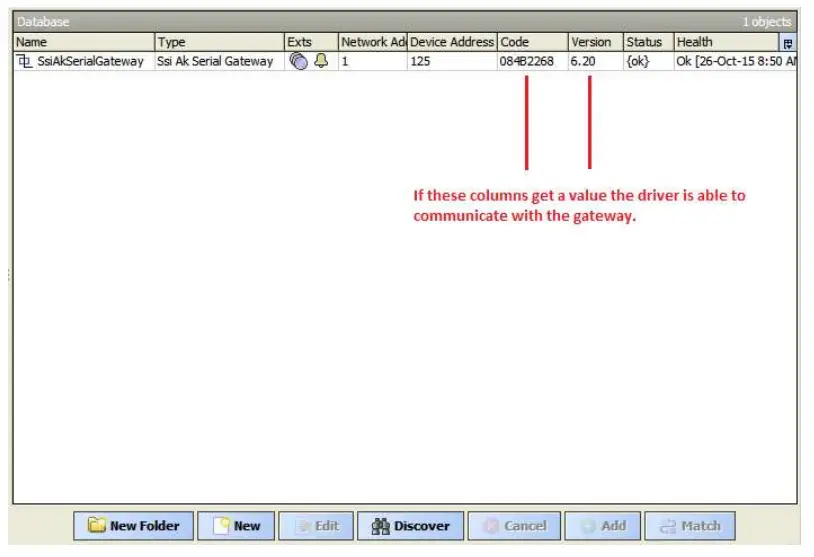This screenshot has height=557, width=814.
Task: Sort by Network Address column header
Action: coord(373,42)
